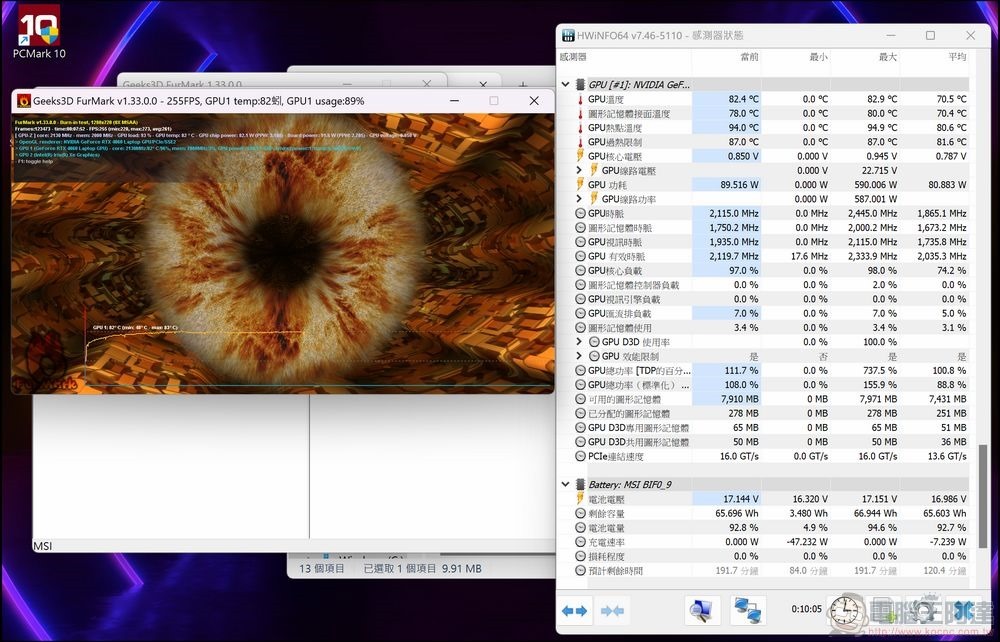Expand the GPU 效能限制 row
This screenshot has width=1000, height=642.
coord(580,356)
